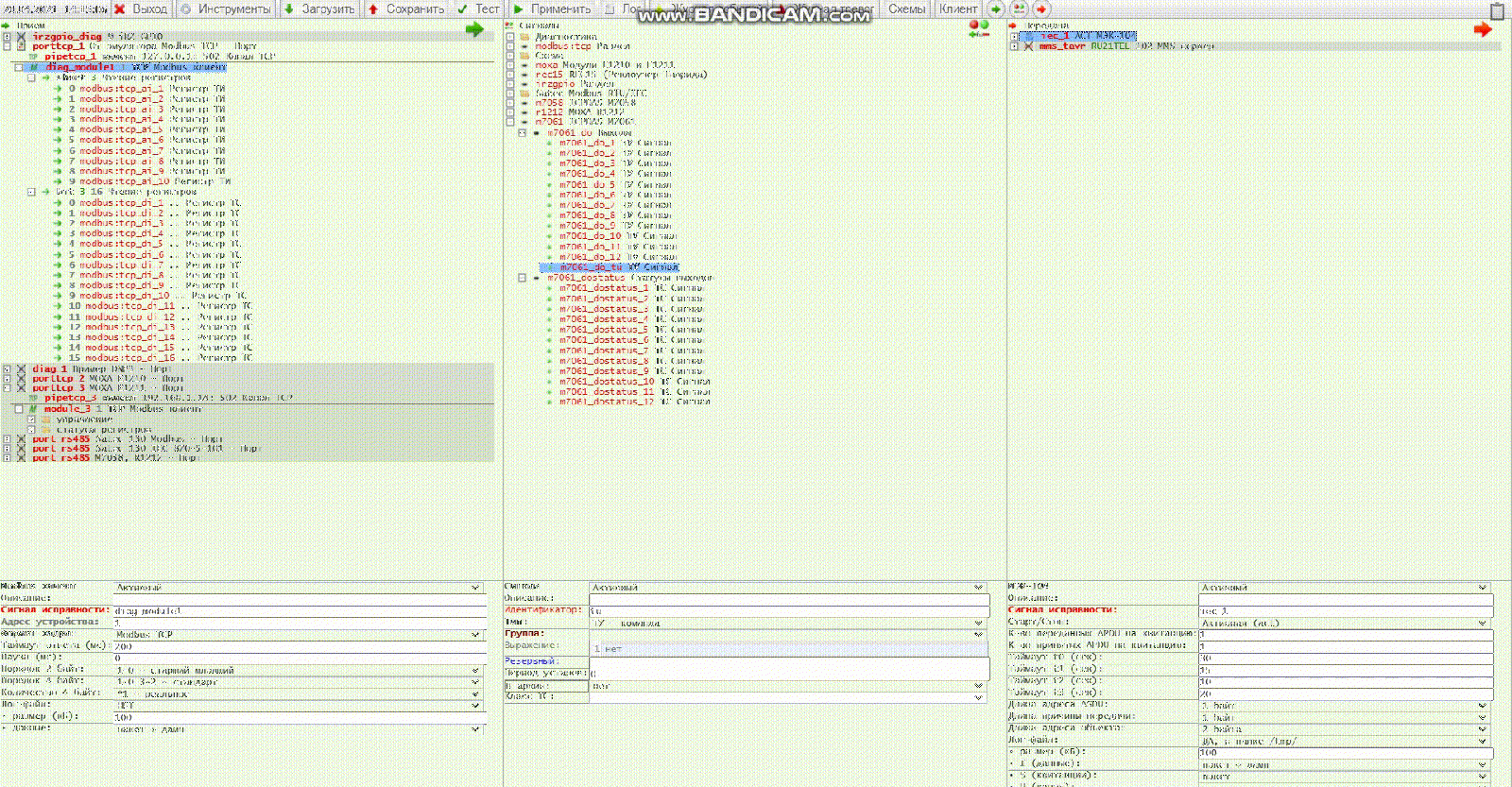Open the Инструменты toolbar menu
This screenshot has height=787, width=1512.
226,9
